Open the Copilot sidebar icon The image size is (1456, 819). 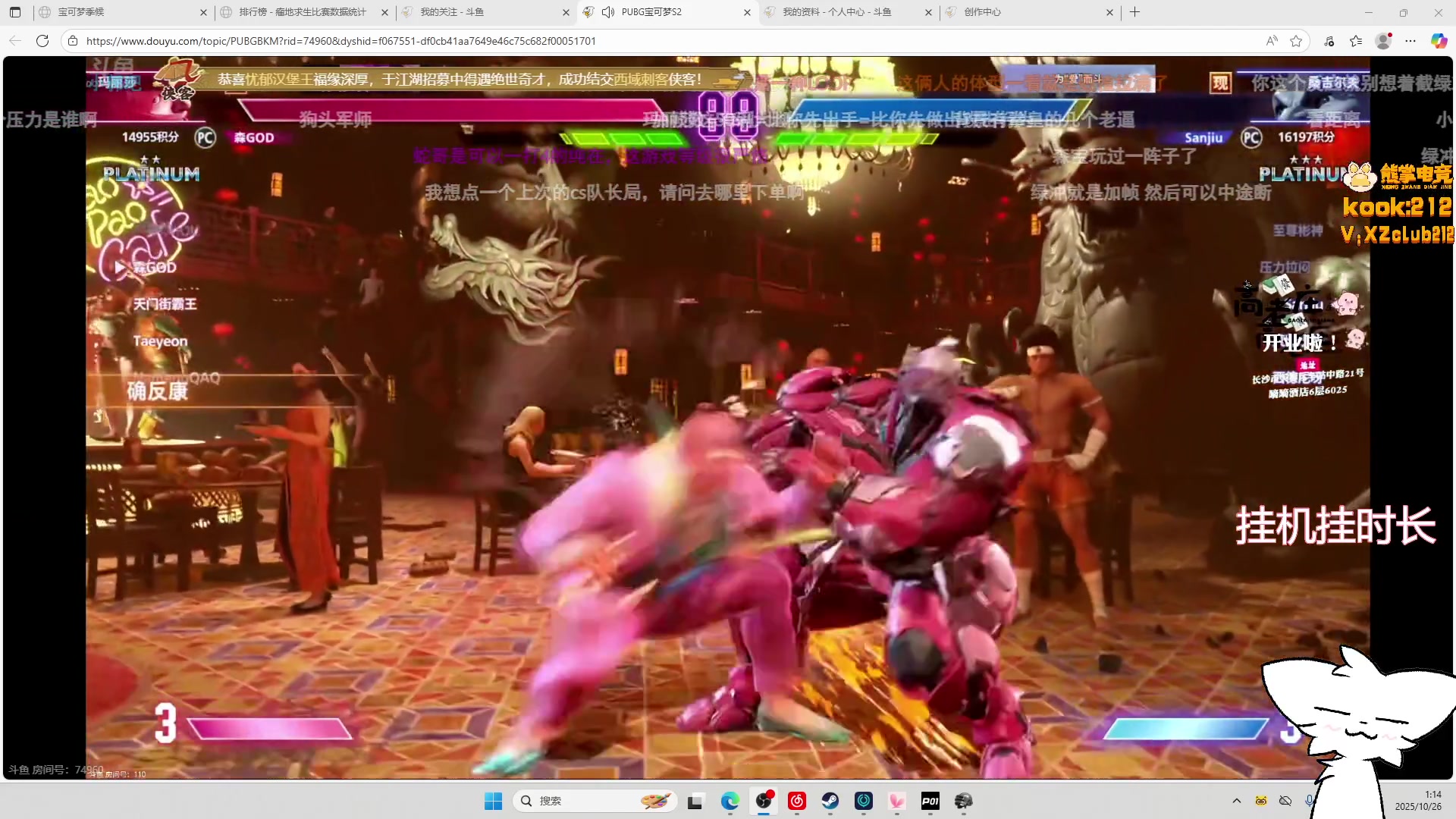click(x=1439, y=41)
